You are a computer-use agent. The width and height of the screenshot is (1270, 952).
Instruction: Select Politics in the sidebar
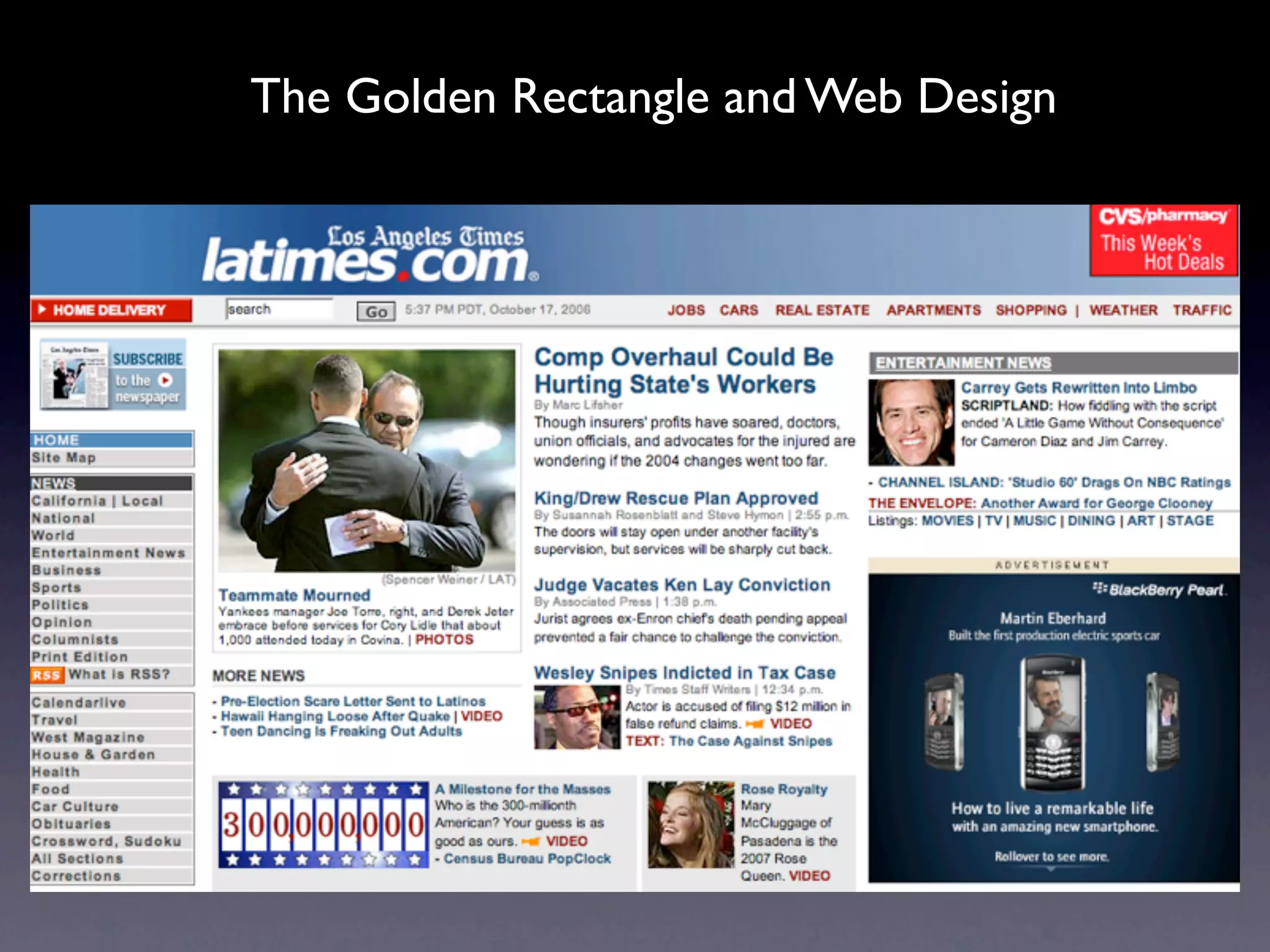coord(60,605)
